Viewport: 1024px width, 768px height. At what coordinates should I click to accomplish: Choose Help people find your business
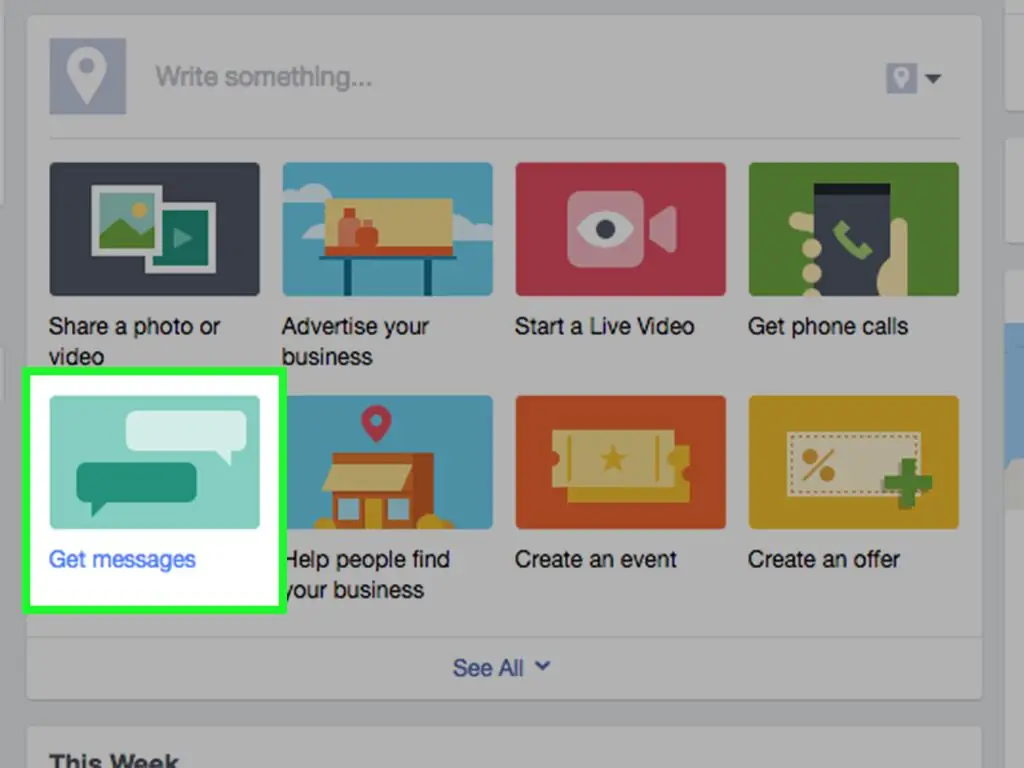387,461
